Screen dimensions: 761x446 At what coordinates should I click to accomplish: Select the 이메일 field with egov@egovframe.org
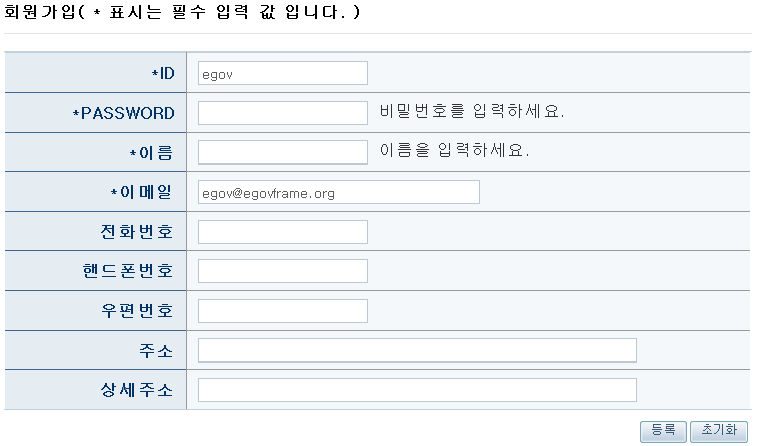pyautogui.click(x=339, y=192)
